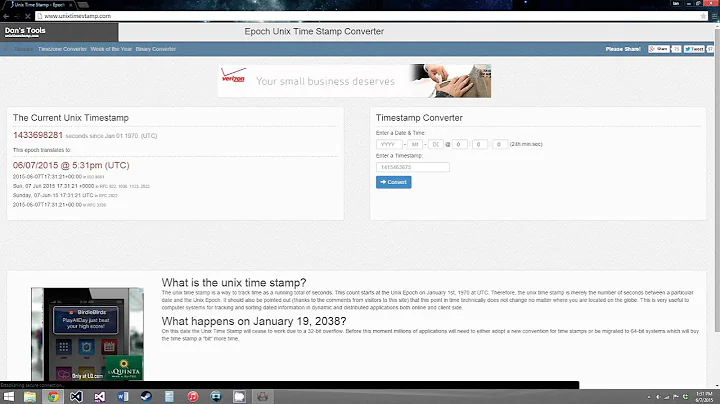Click the browser forward arrow
The width and height of the screenshot is (720, 404).
click(x=17, y=16)
